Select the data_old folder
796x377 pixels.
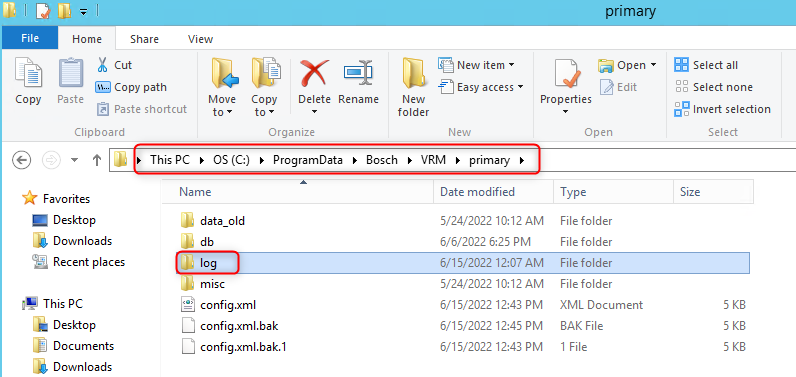pyautogui.click(x=462, y=221)
